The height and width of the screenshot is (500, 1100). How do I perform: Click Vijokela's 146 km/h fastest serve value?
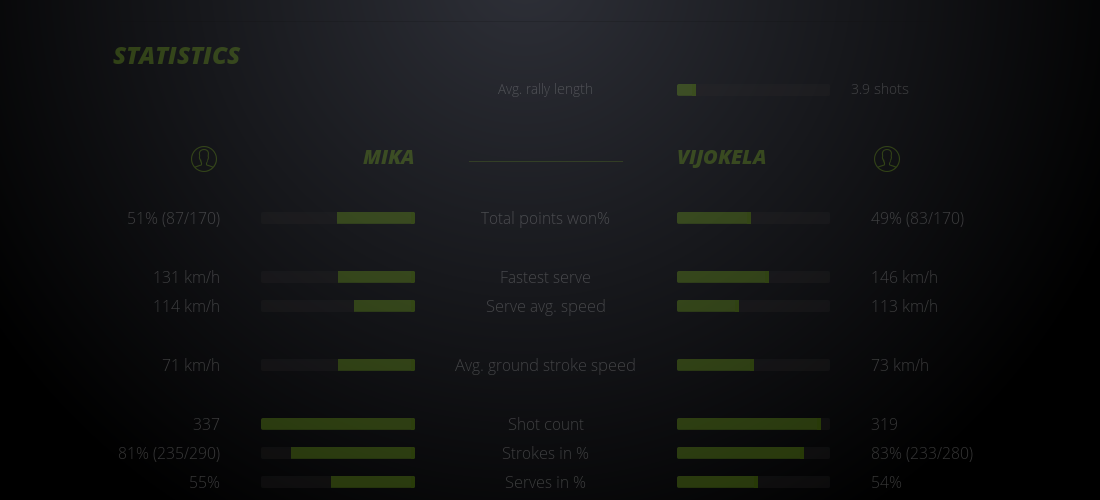click(x=904, y=277)
